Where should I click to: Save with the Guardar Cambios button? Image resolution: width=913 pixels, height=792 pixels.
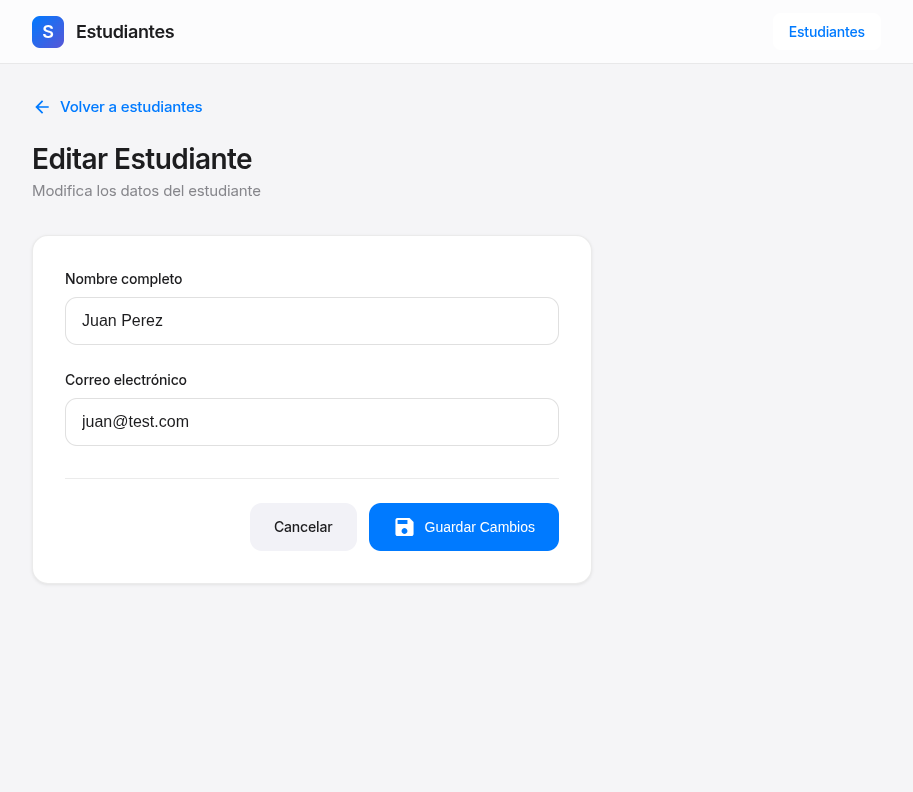(x=464, y=527)
